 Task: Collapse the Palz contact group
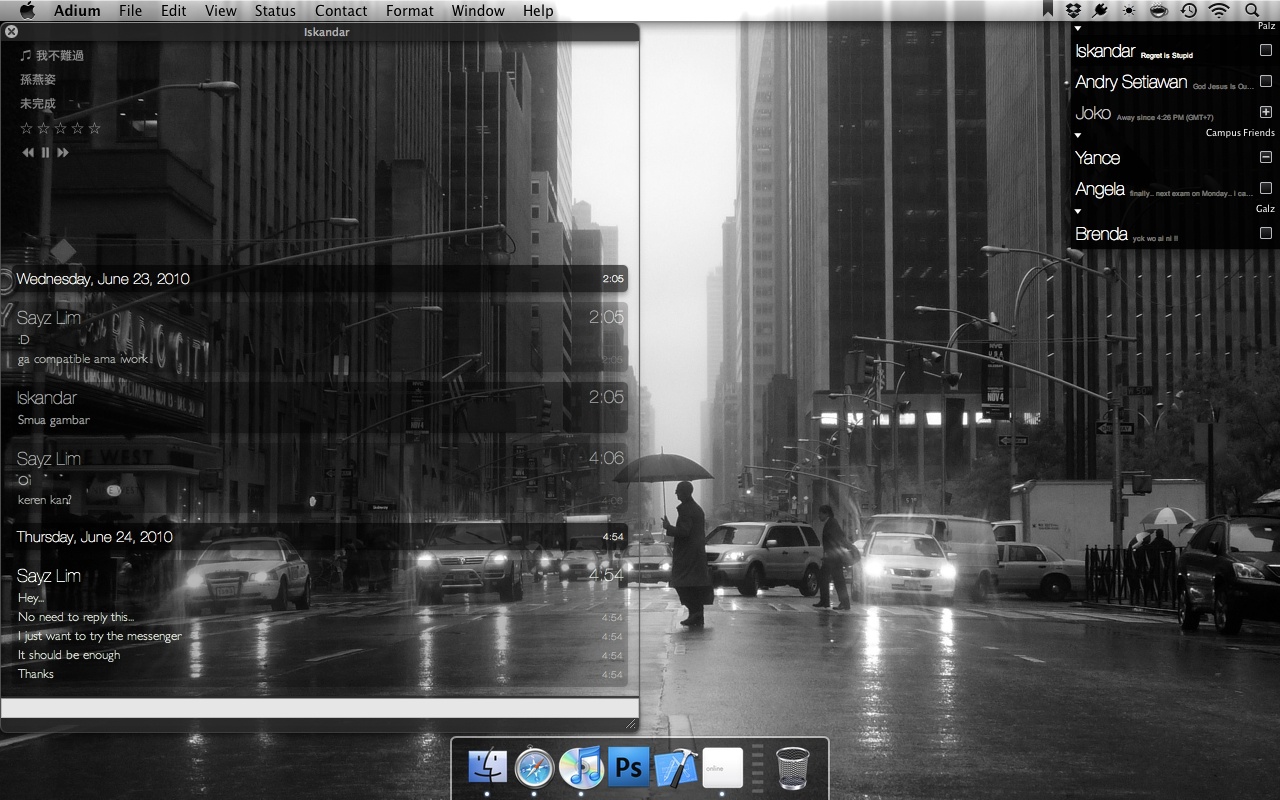pyautogui.click(x=1078, y=29)
